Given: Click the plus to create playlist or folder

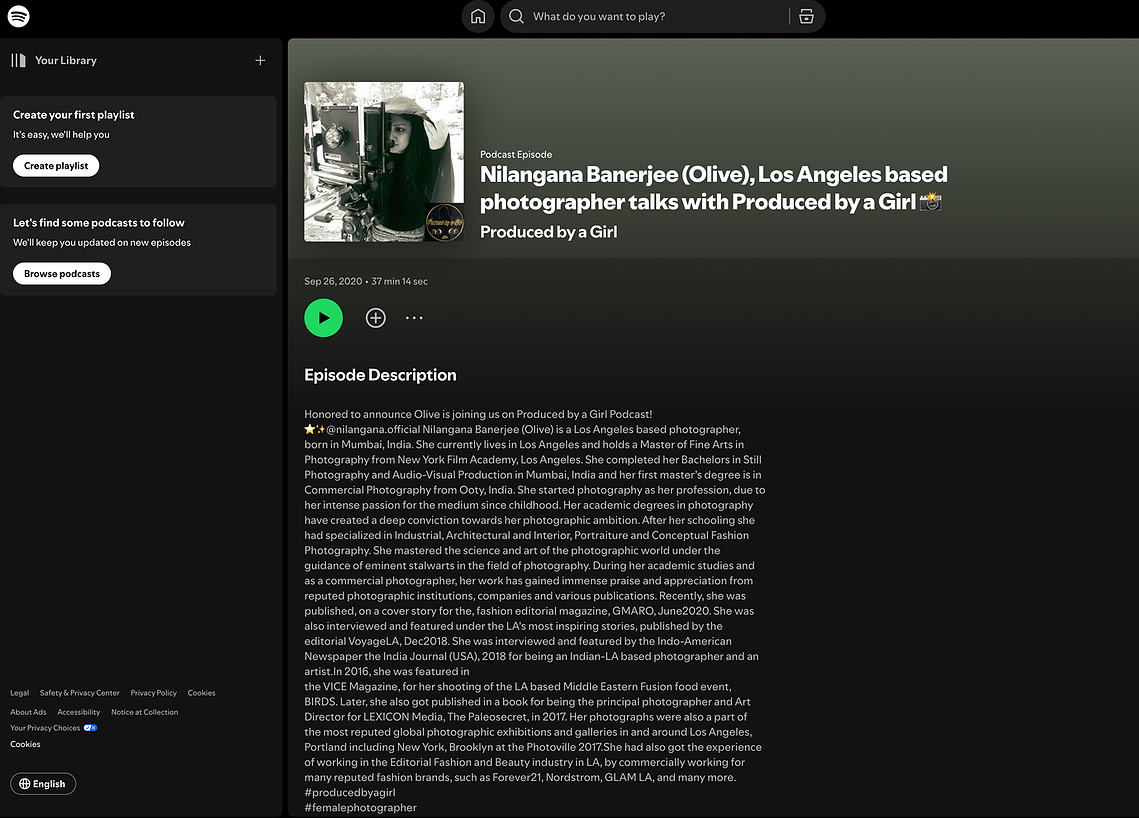Looking at the screenshot, I should pyautogui.click(x=260, y=60).
